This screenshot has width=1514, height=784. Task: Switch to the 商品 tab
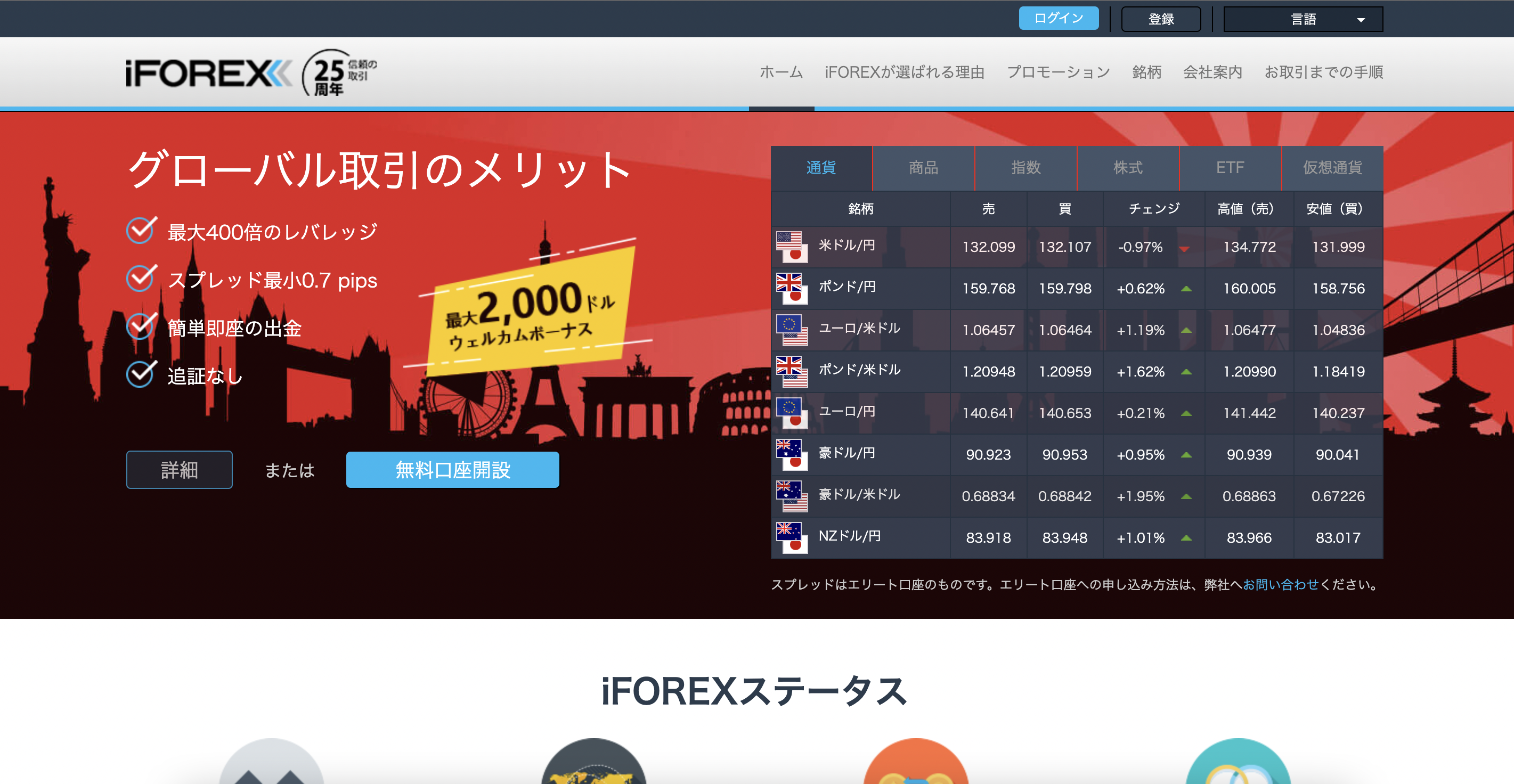tap(923, 168)
